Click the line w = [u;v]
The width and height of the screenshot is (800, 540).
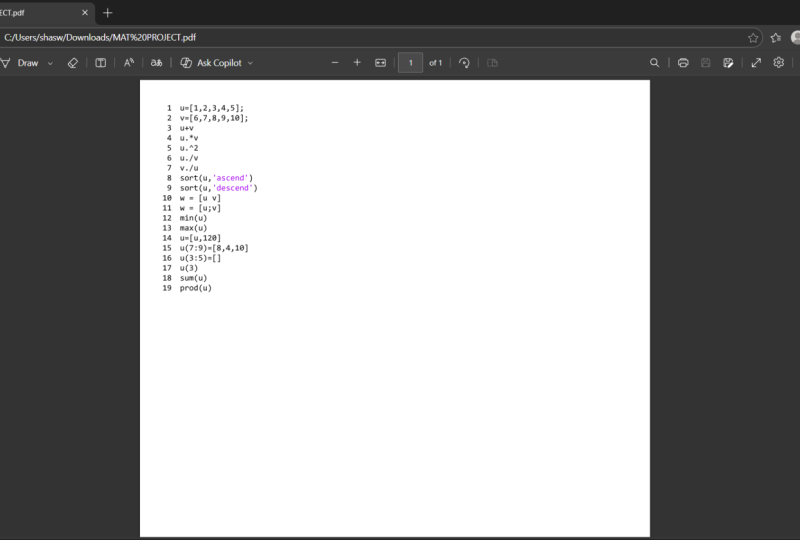[x=200, y=208]
